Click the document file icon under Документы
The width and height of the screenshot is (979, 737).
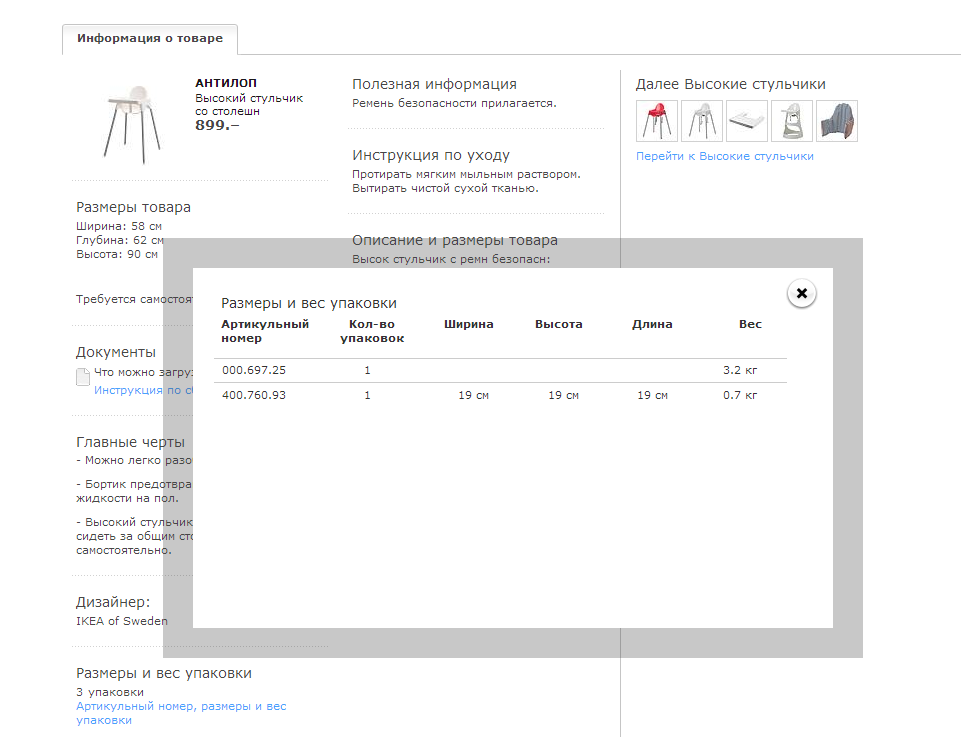point(82,377)
